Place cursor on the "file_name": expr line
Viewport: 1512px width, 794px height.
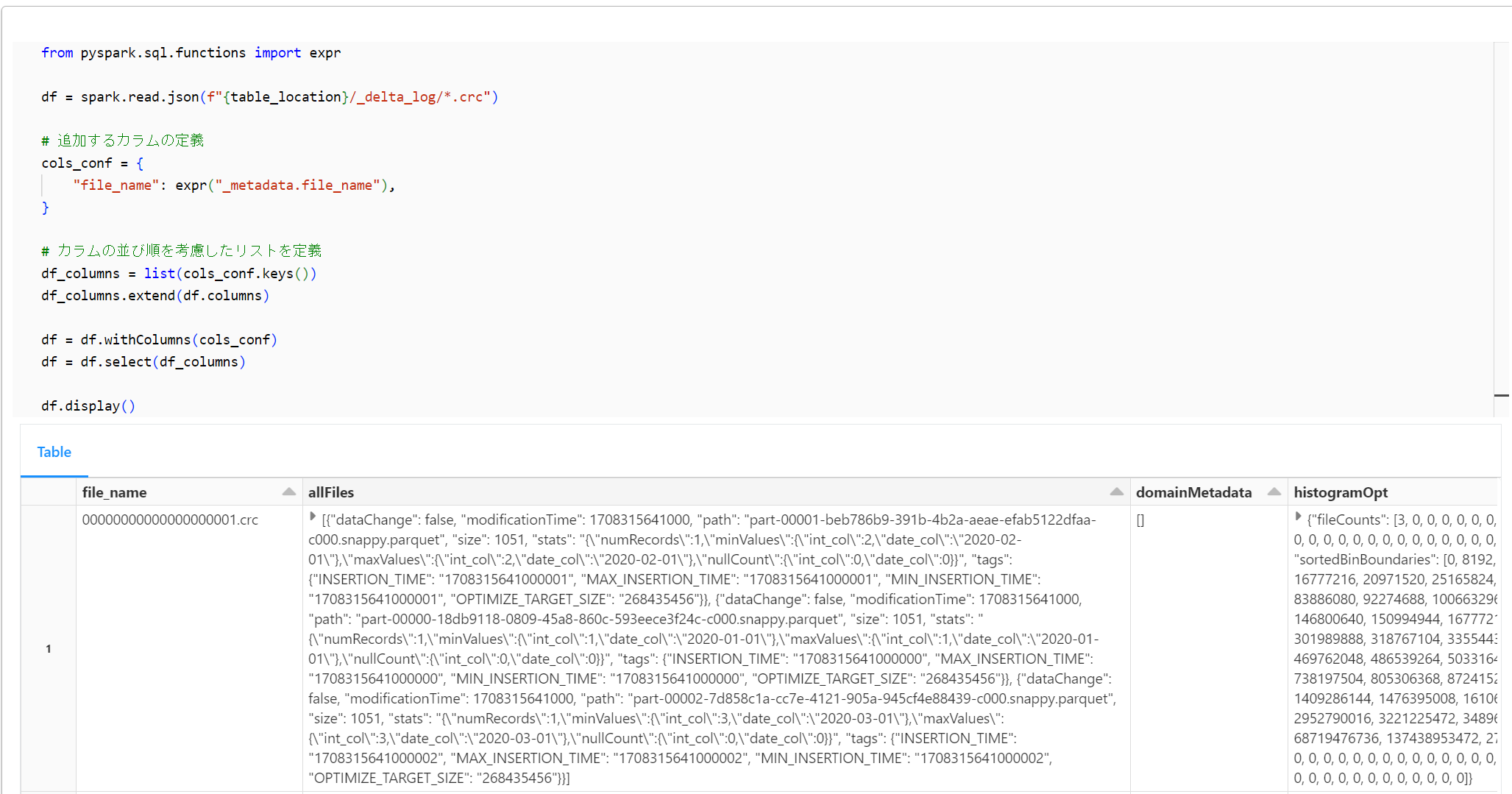pyautogui.click(x=234, y=185)
